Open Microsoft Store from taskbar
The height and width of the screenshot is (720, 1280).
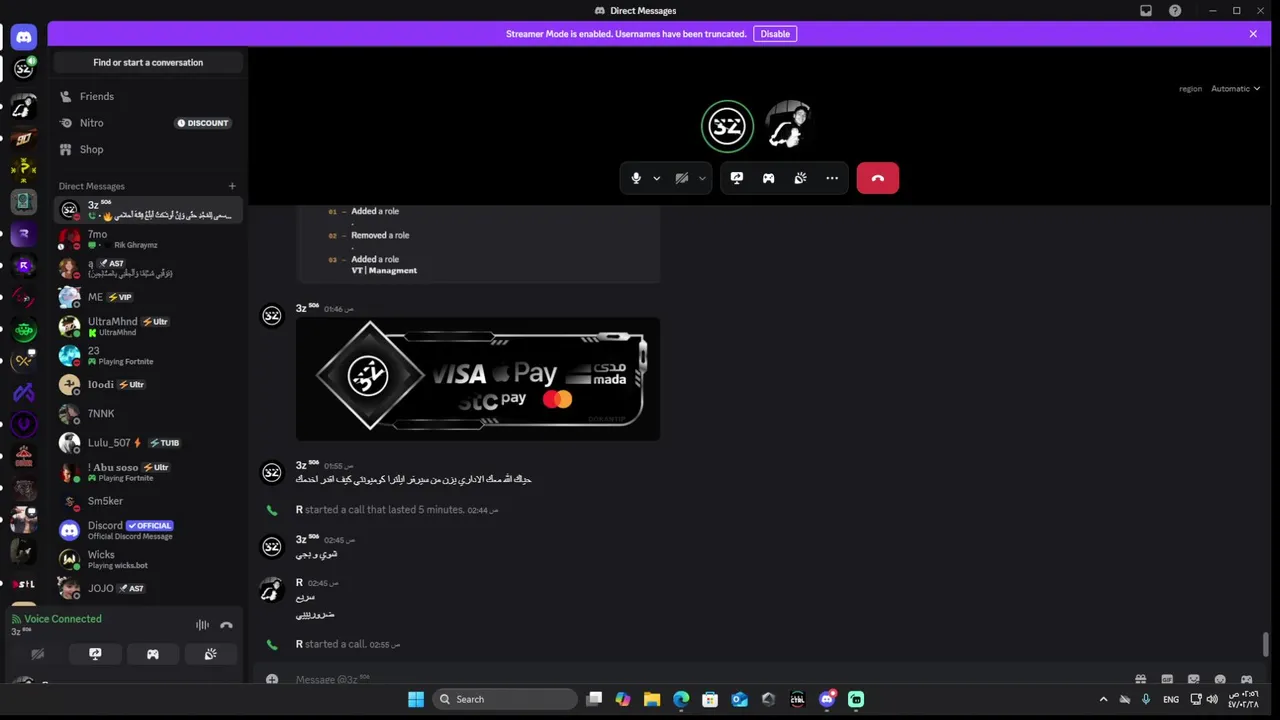(710, 699)
